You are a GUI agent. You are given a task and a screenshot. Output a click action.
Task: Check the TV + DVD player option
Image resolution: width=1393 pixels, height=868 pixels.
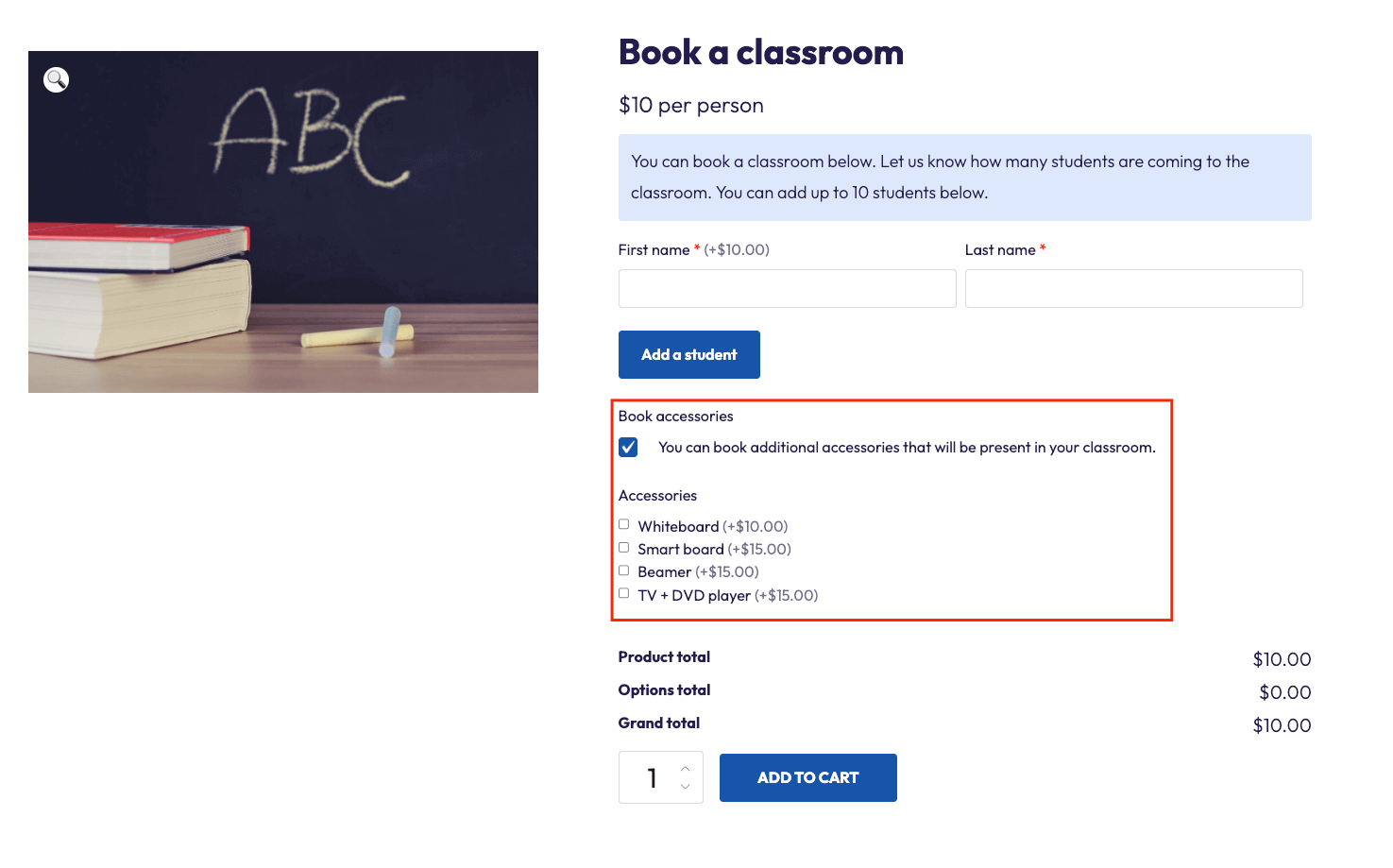(x=623, y=593)
